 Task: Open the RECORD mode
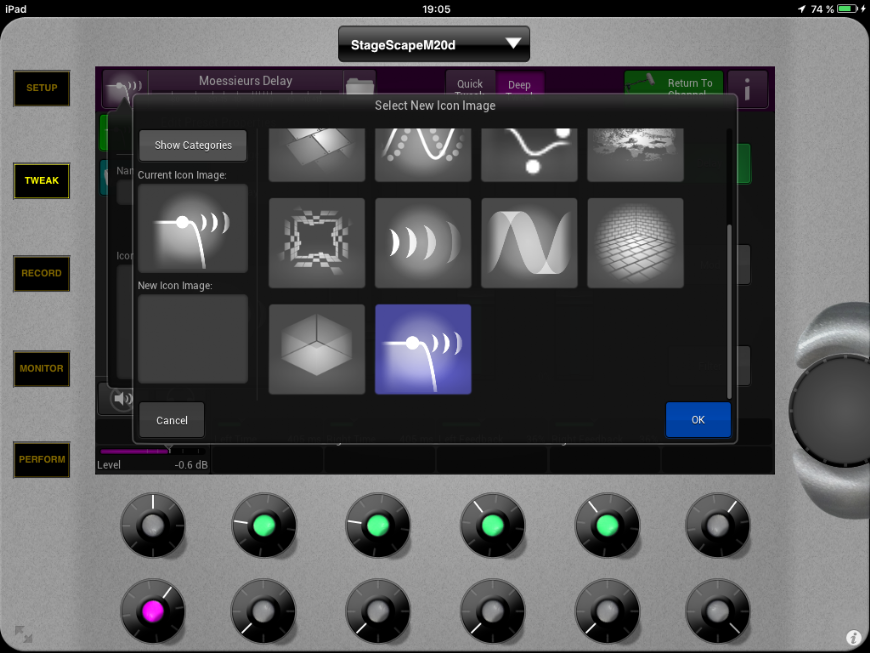click(x=42, y=273)
